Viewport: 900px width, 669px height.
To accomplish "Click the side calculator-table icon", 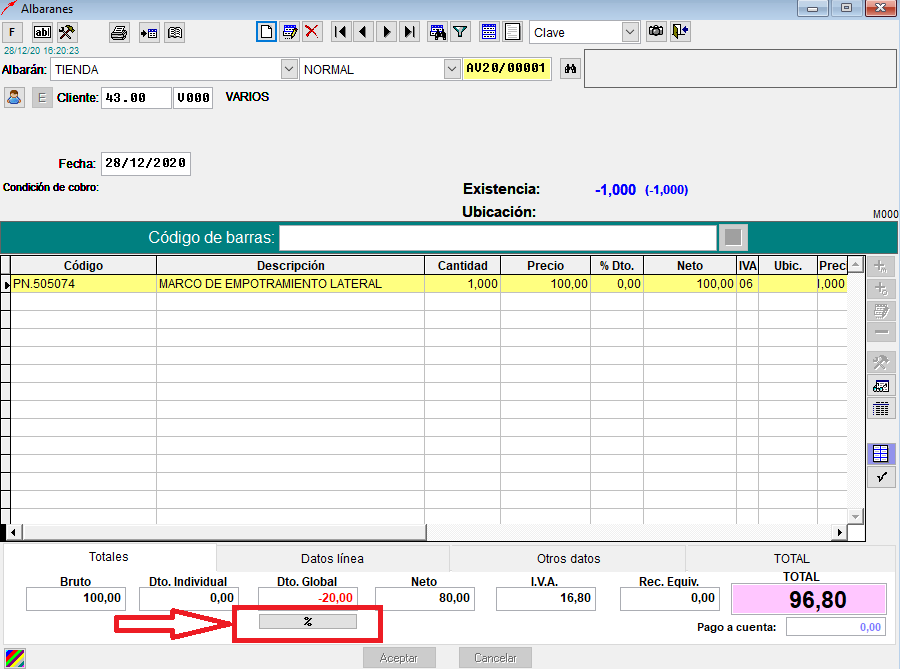I will click(x=881, y=386).
